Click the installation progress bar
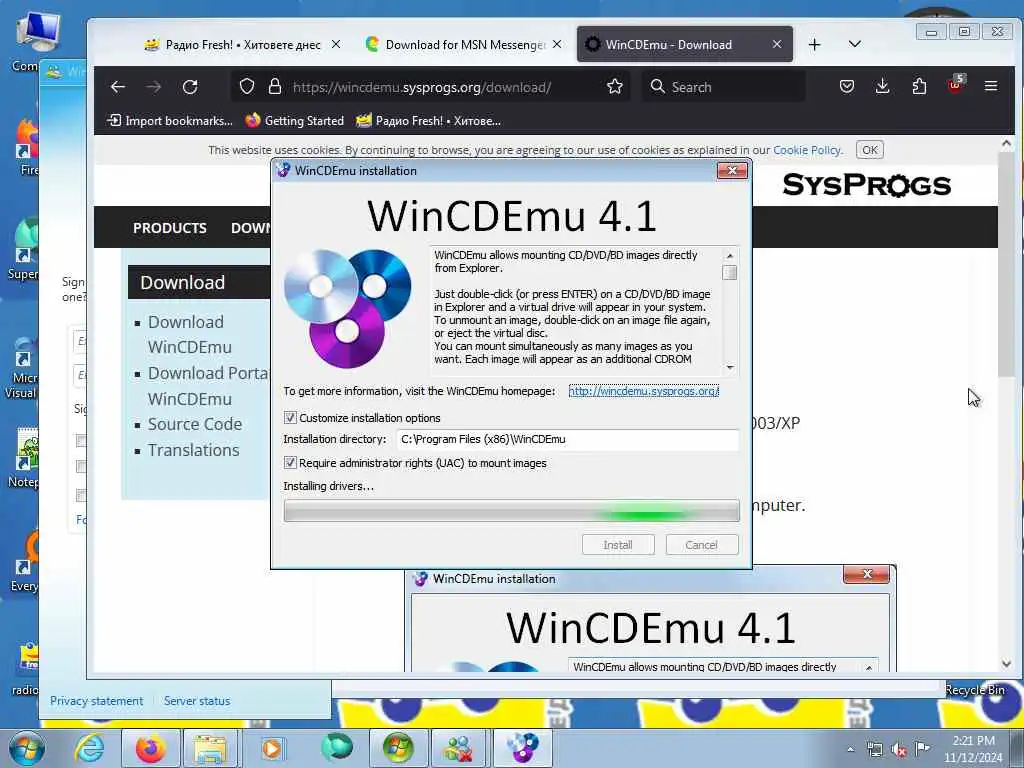 [x=511, y=511]
